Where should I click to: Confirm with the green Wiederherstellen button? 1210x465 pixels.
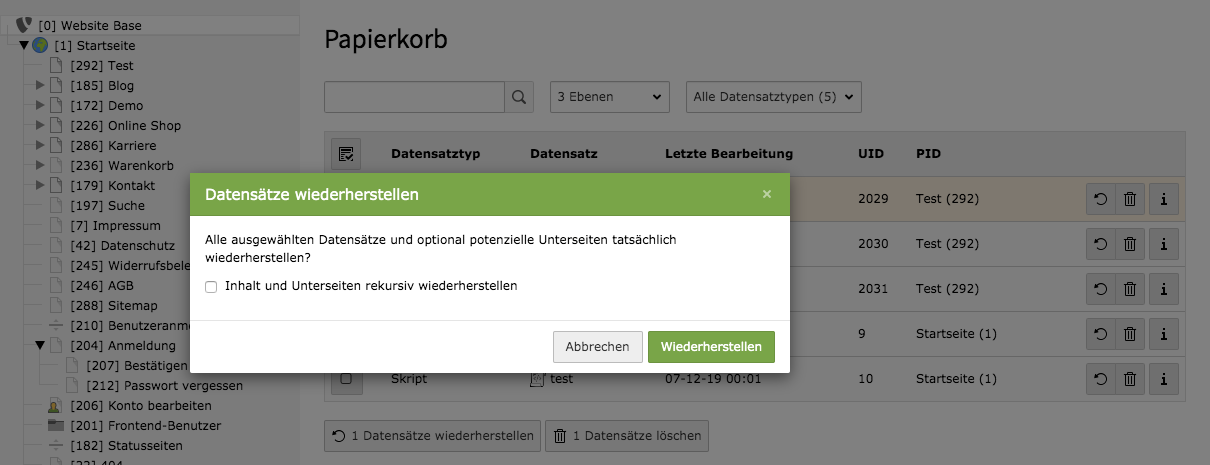coord(711,347)
